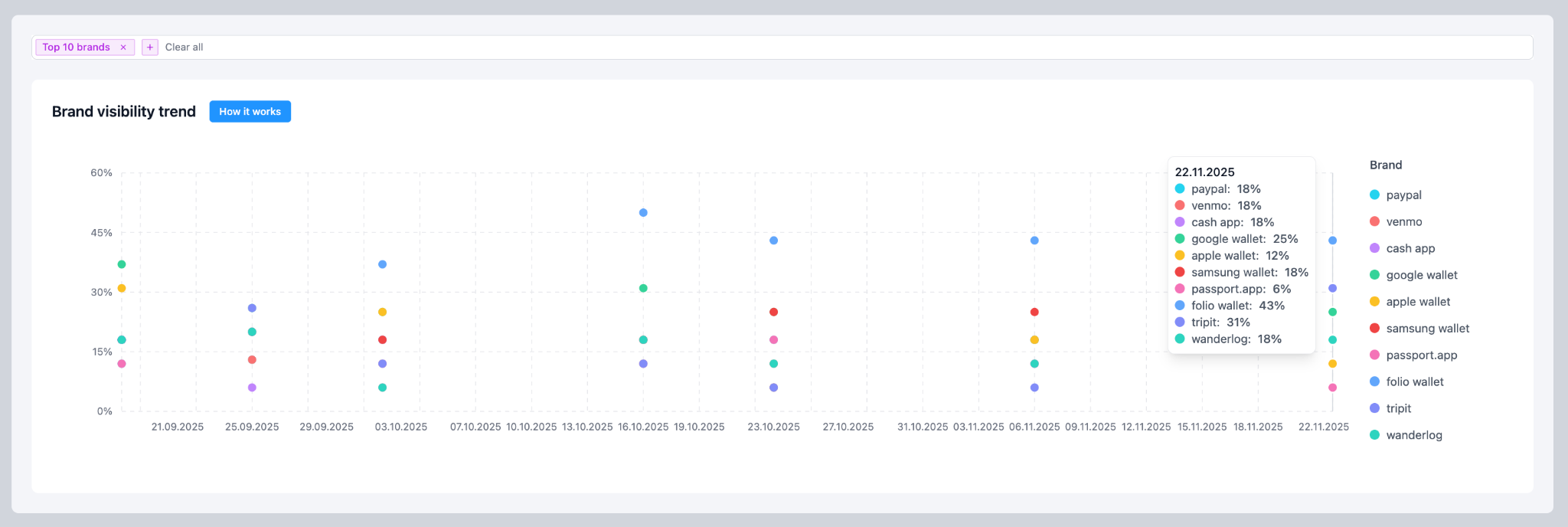Screen dimensions: 1568x527
Task: Click the 60% y-axis label
Action: click(101, 173)
